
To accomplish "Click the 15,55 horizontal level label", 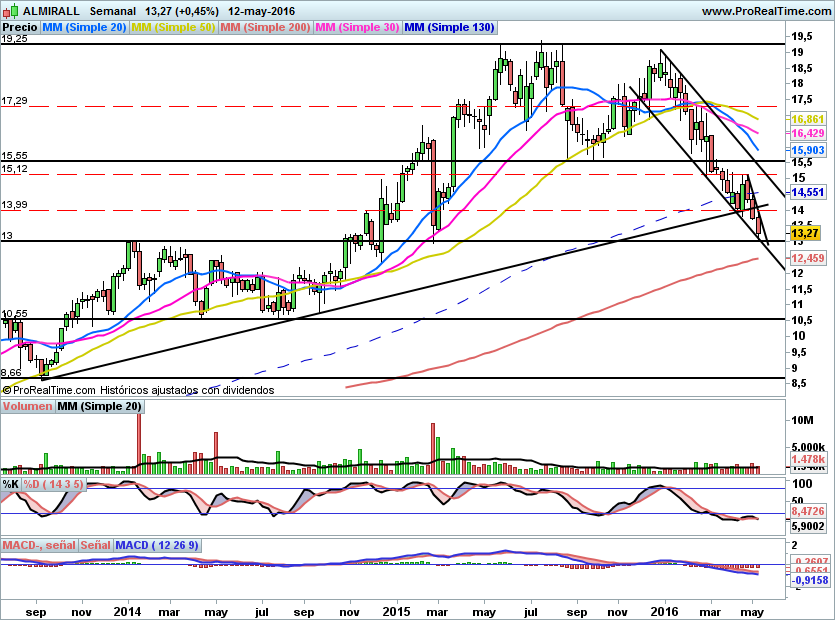I will (x=14, y=156).
